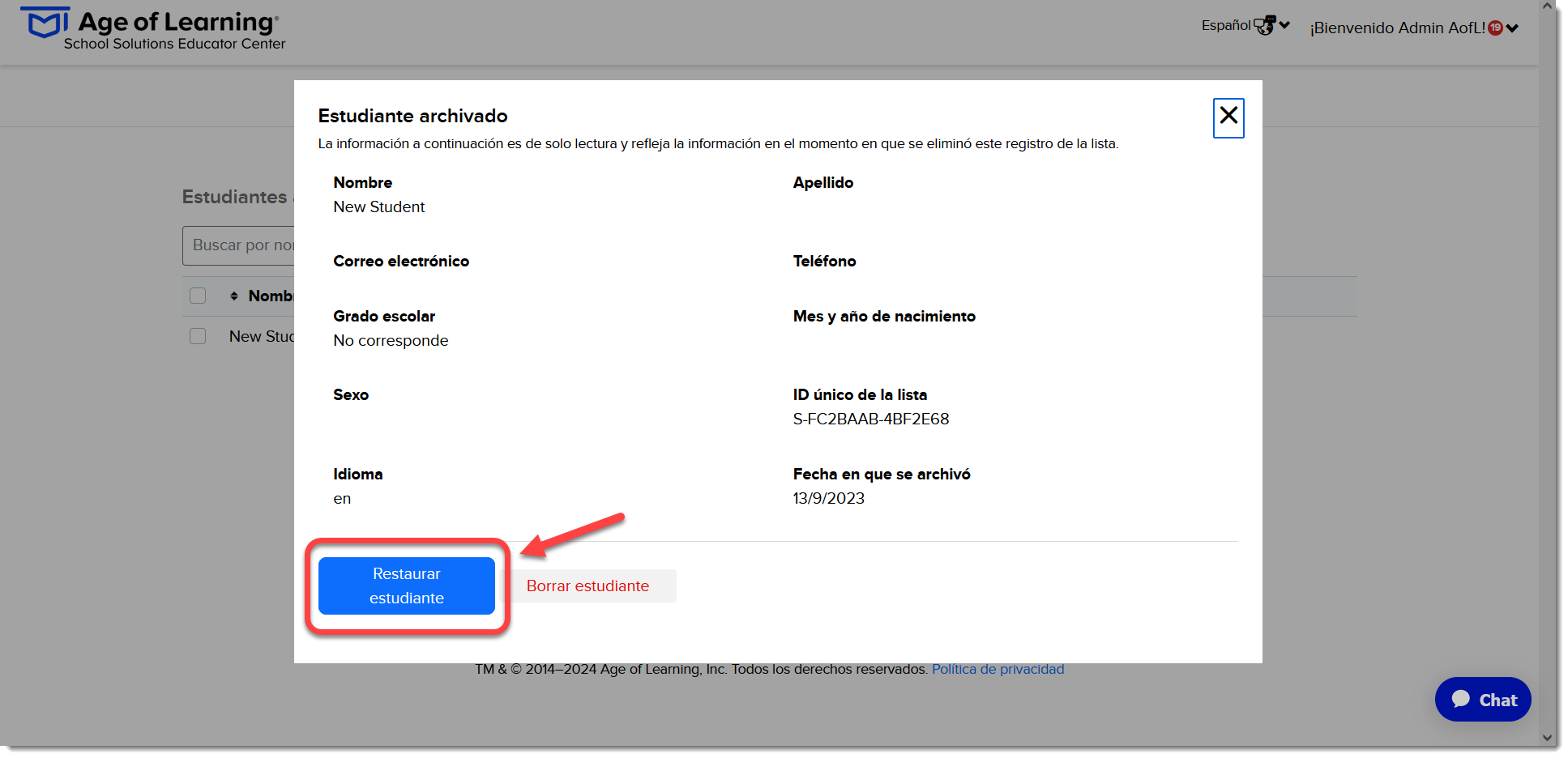Click the red notification badge
This screenshot has height=758, width=1568.
(1496, 28)
